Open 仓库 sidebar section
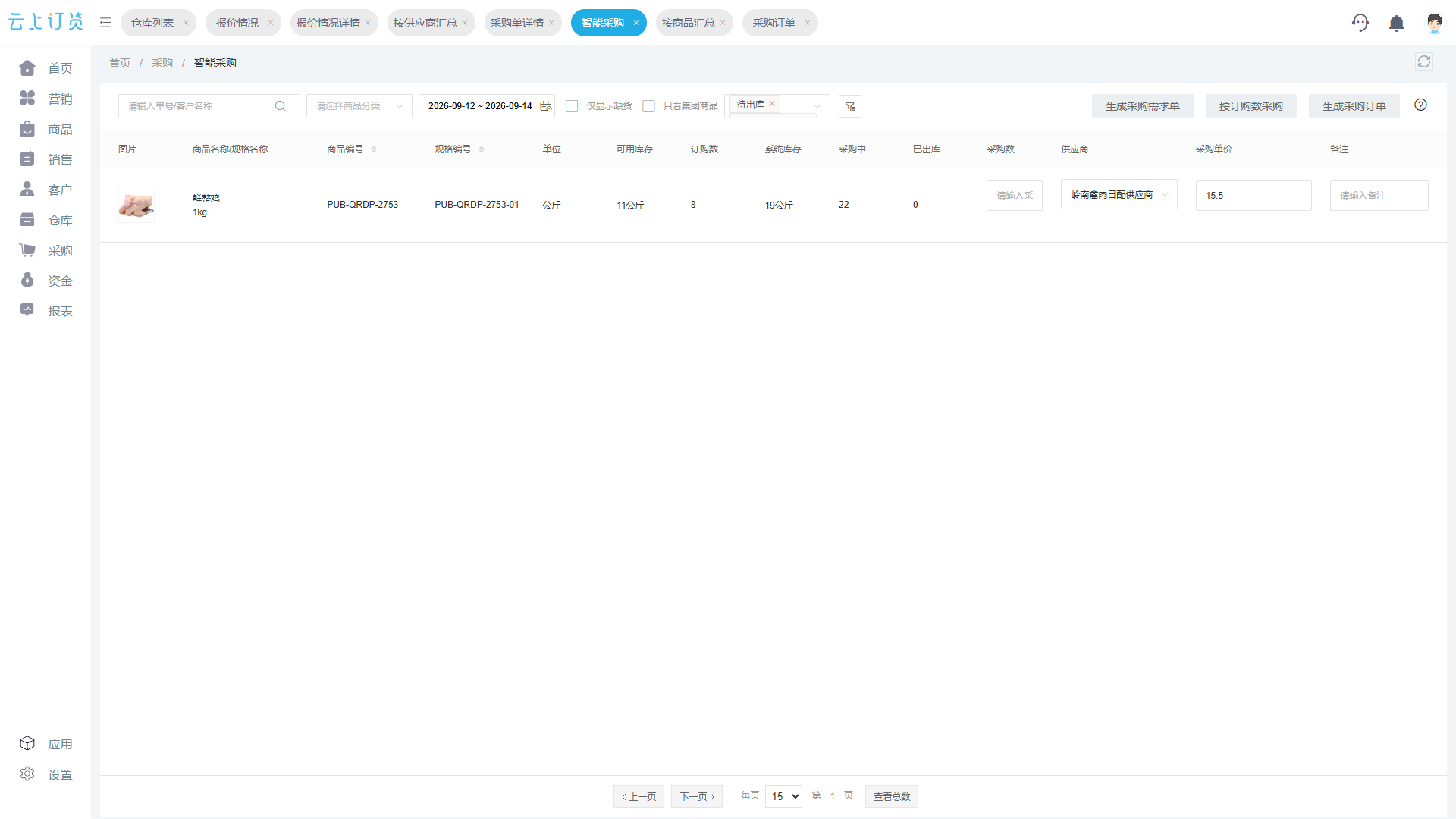This screenshot has height=819, width=1456. pyautogui.click(x=45, y=220)
